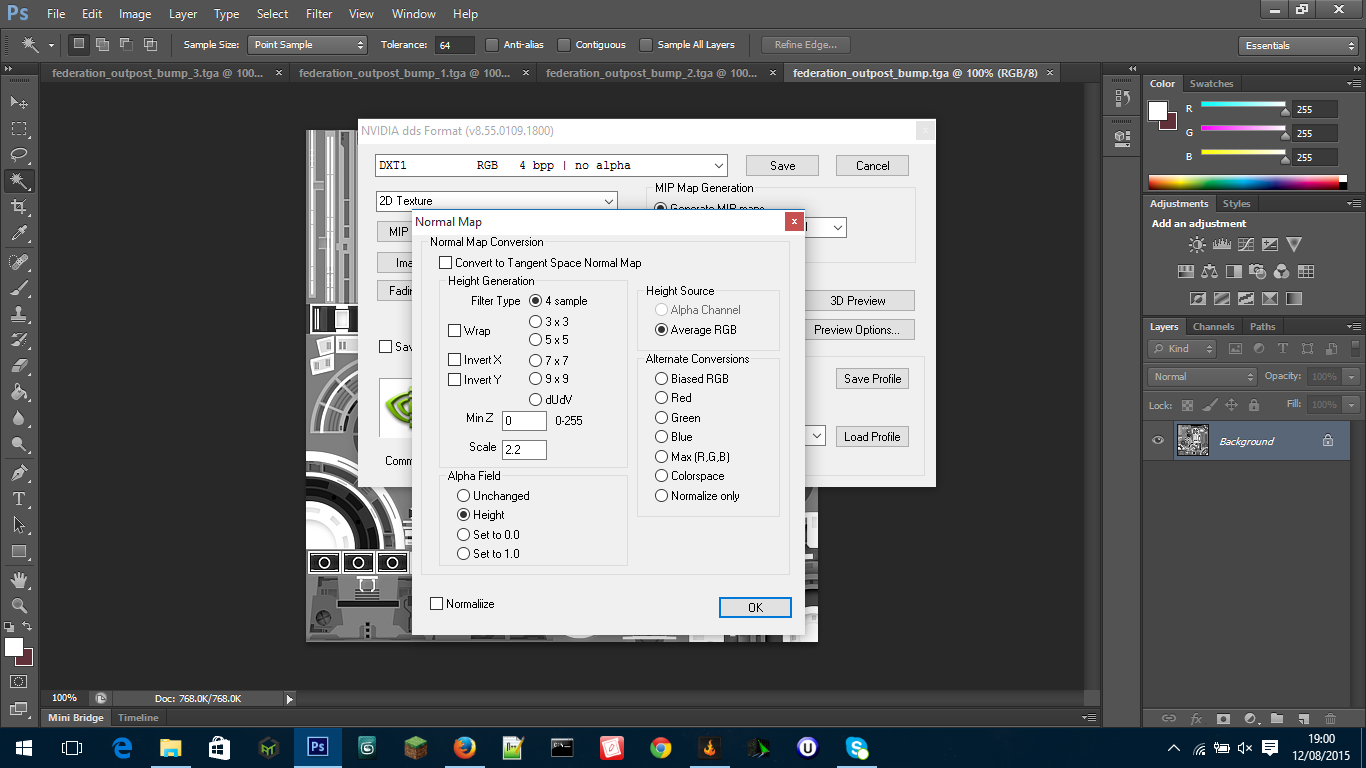This screenshot has height=768, width=1366.
Task: Open the Image menu
Action: coord(135,14)
